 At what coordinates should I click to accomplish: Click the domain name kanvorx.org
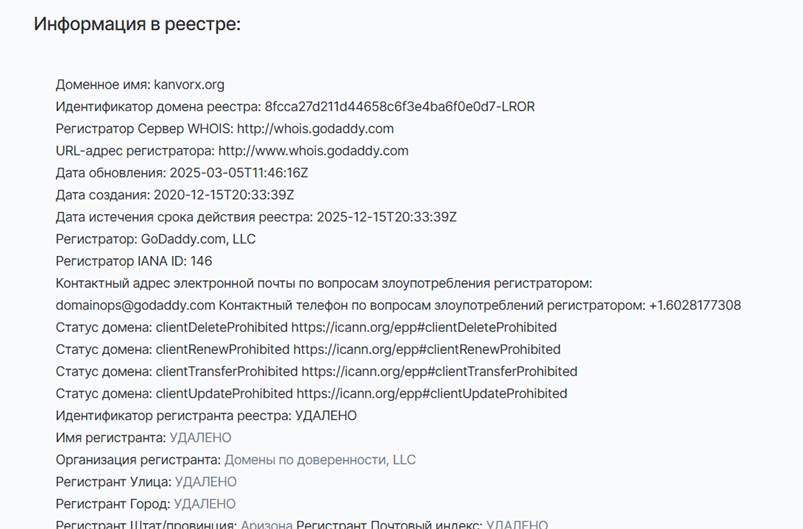(x=189, y=84)
